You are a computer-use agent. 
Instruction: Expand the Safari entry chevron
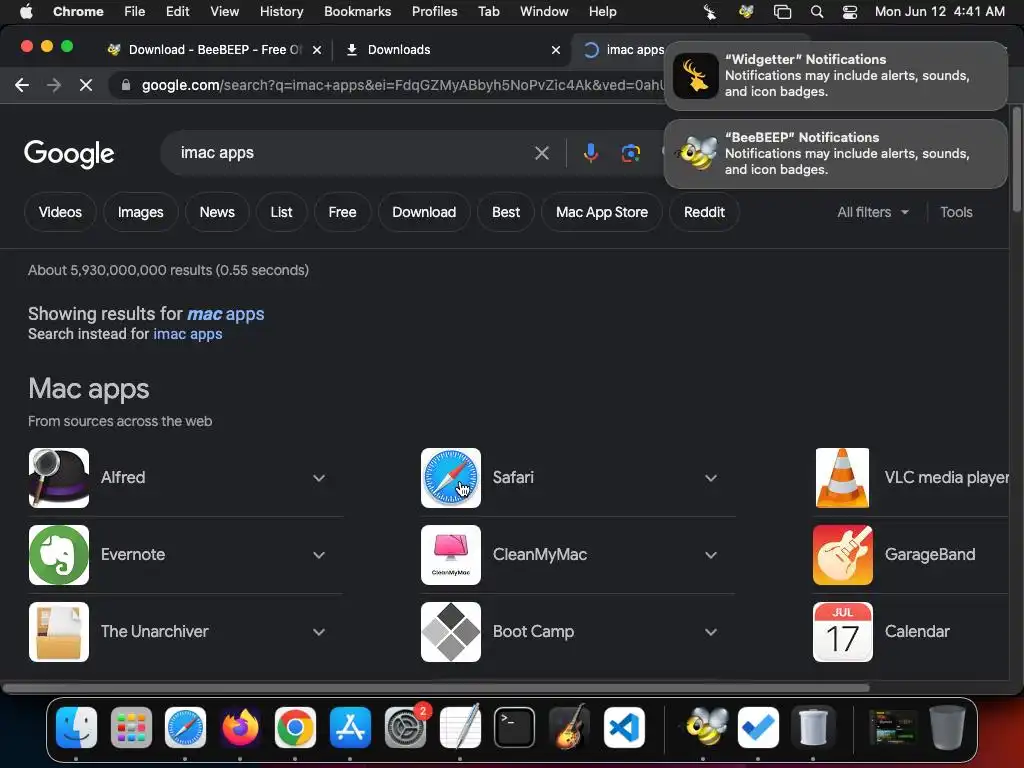(x=711, y=478)
